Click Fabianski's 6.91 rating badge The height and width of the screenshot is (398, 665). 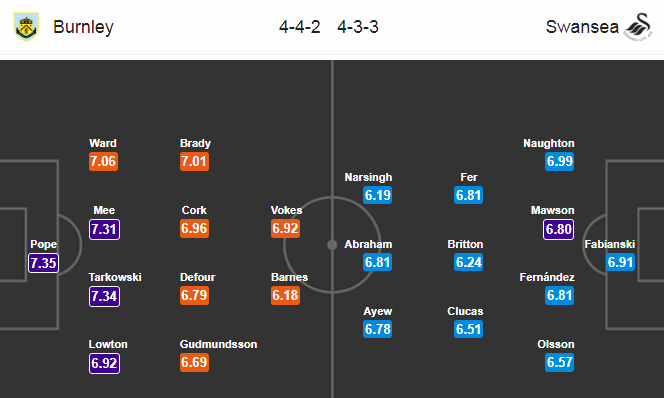click(x=620, y=262)
